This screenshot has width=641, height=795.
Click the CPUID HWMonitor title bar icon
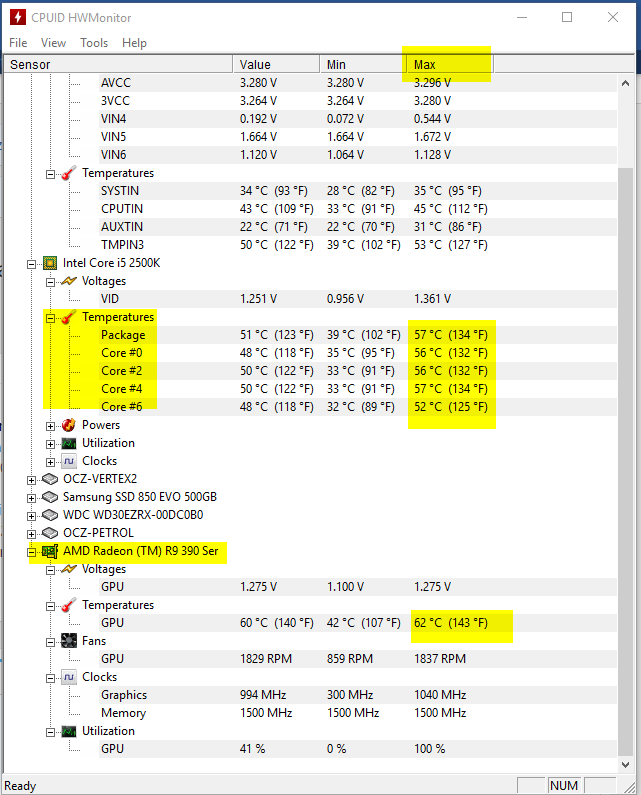tap(18, 17)
